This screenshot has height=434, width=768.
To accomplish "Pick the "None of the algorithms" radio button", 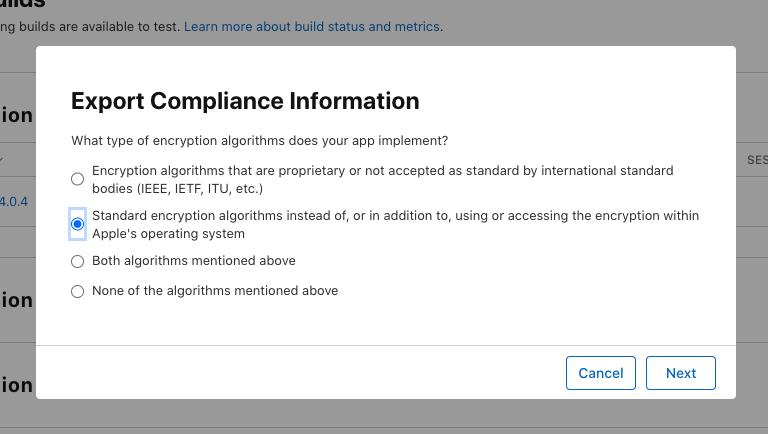I will [x=78, y=292].
